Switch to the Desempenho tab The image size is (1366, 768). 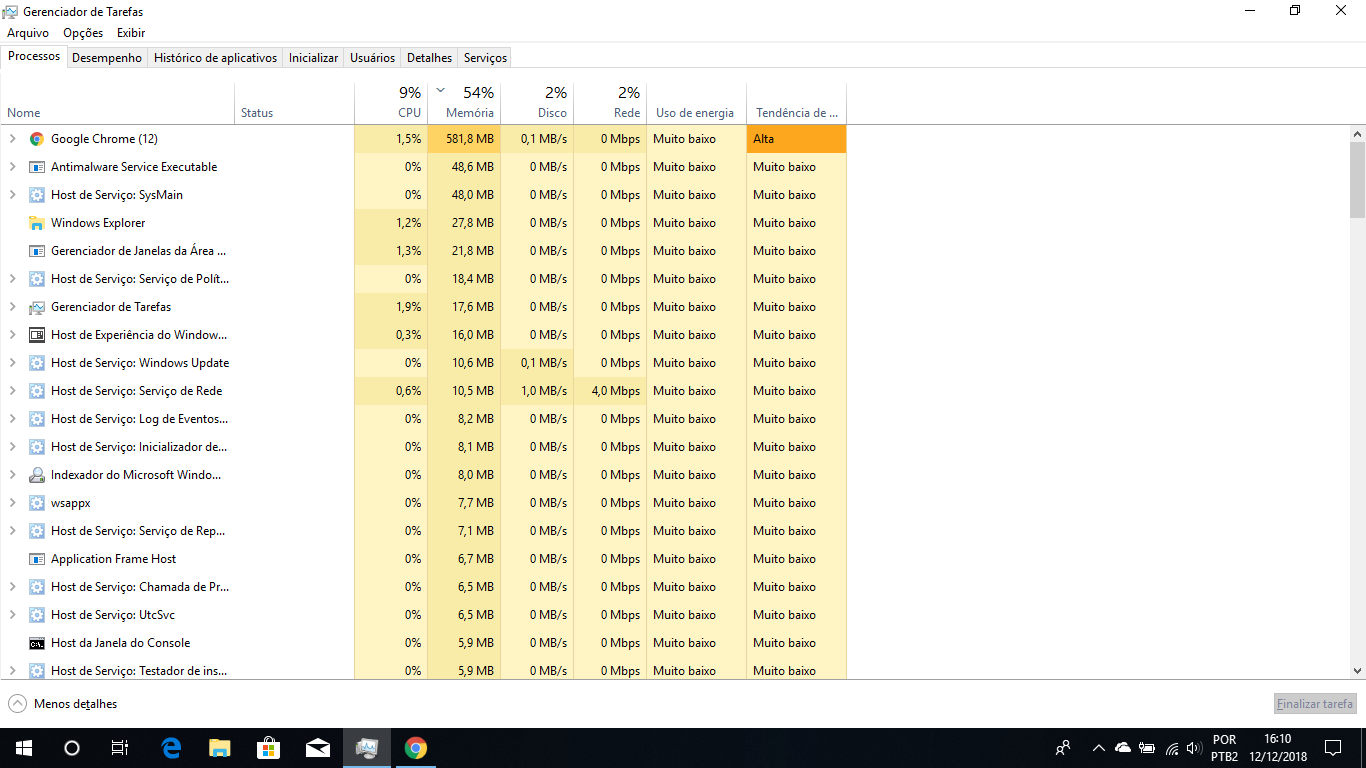tap(107, 58)
